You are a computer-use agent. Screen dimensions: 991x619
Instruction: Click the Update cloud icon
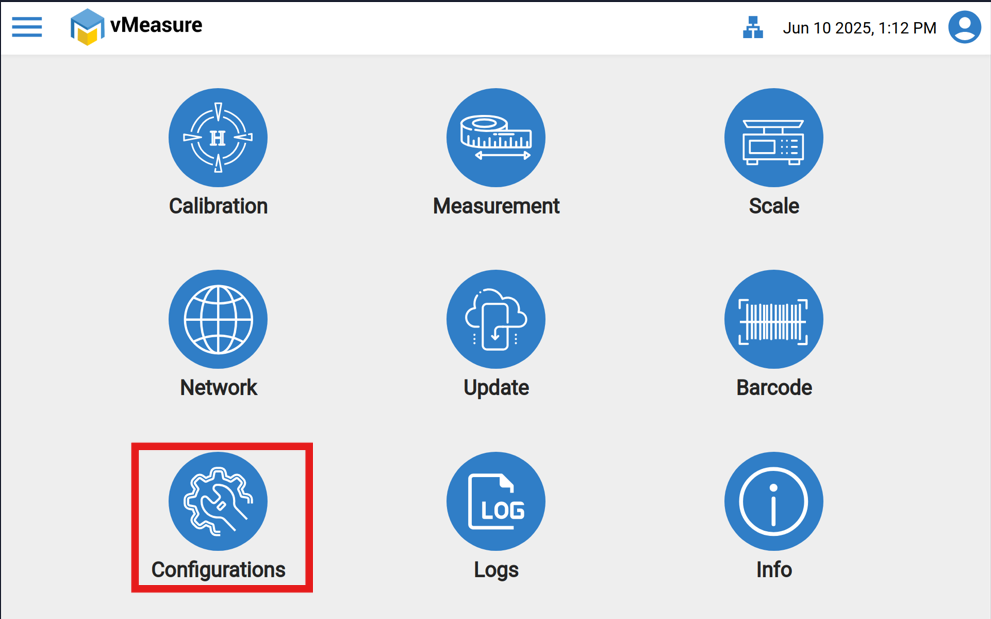coord(496,320)
